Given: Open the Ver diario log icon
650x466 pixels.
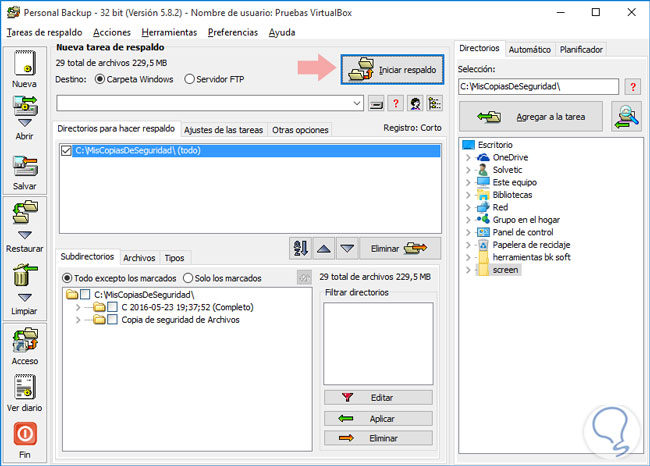Looking at the screenshot, I should pos(25,386).
